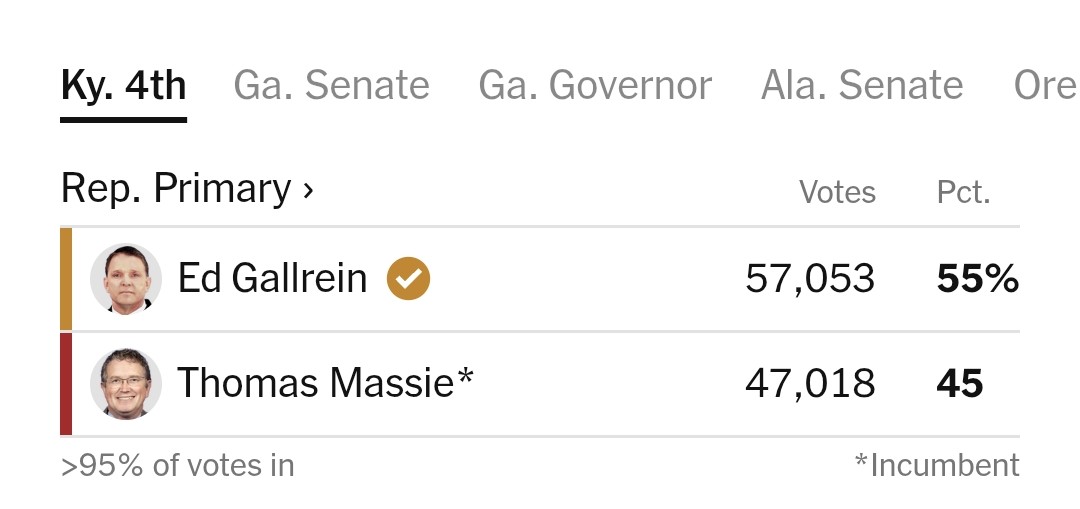Image resolution: width=1080 pixels, height=509 pixels.
Task: Click the 55% percentage for Gallrein
Action: coord(977,279)
